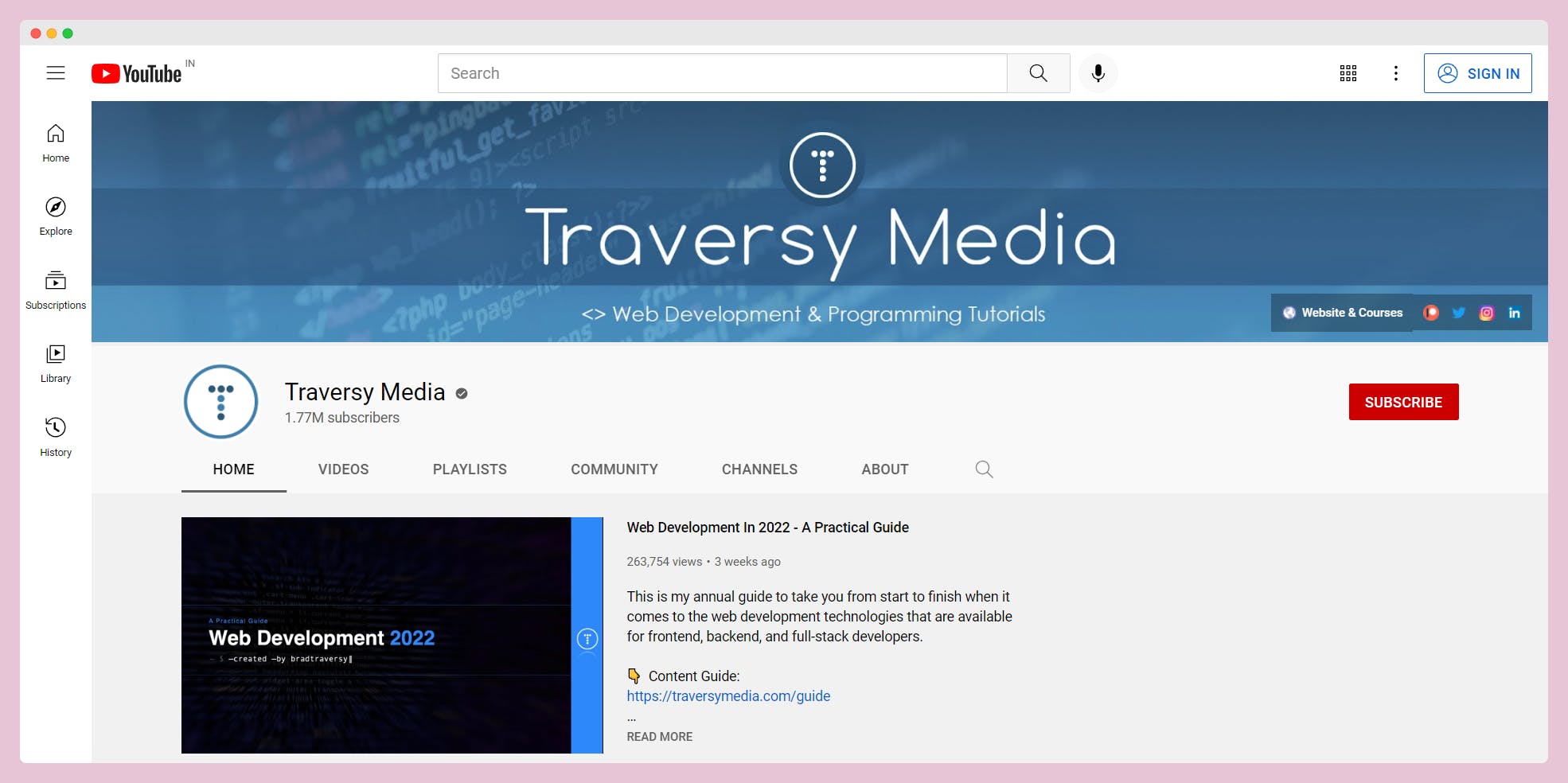Click READ MORE under description
1568x783 pixels.
pyautogui.click(x=660, y=737)
